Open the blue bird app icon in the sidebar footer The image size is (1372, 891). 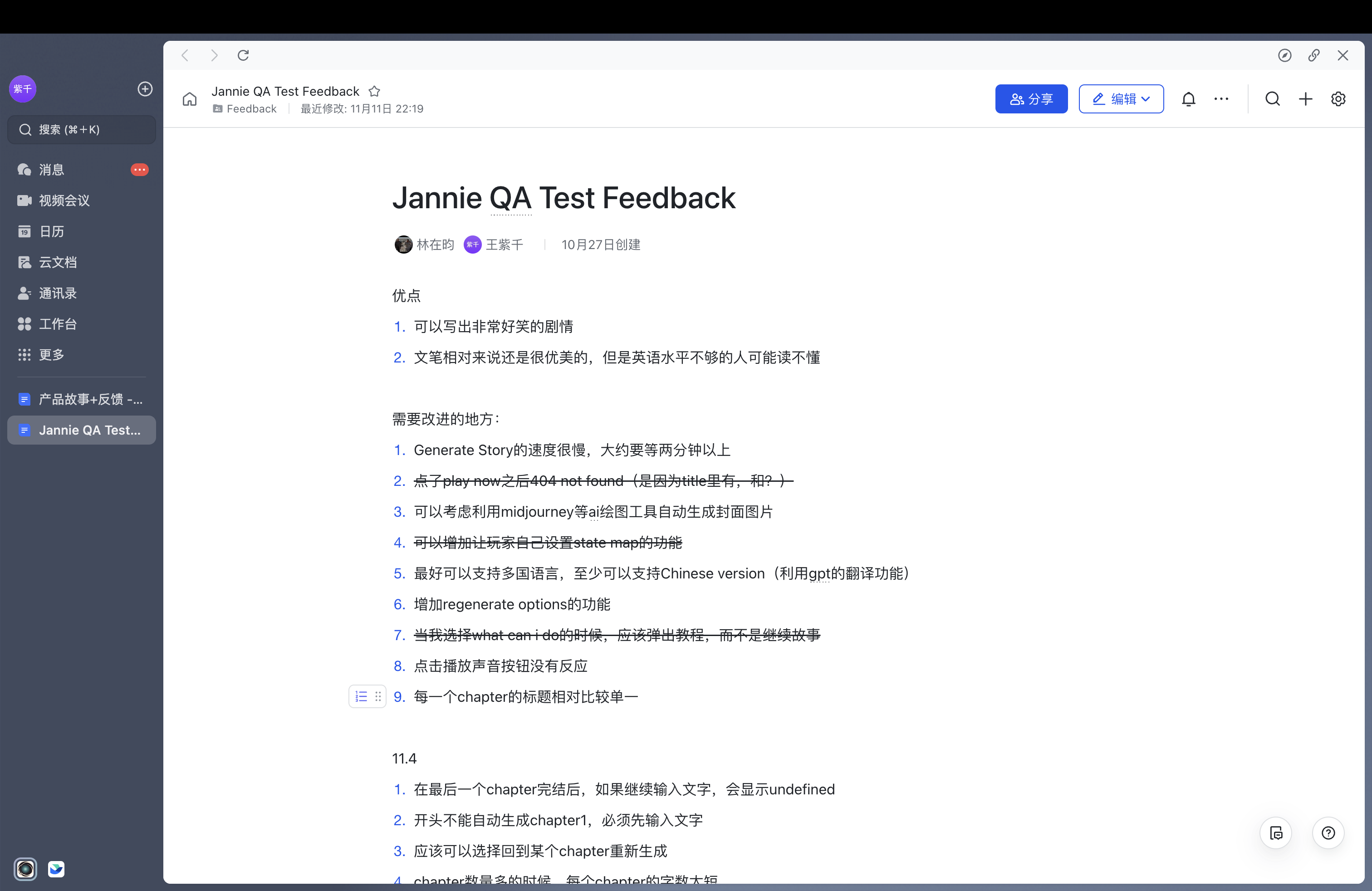coord(56,868)
